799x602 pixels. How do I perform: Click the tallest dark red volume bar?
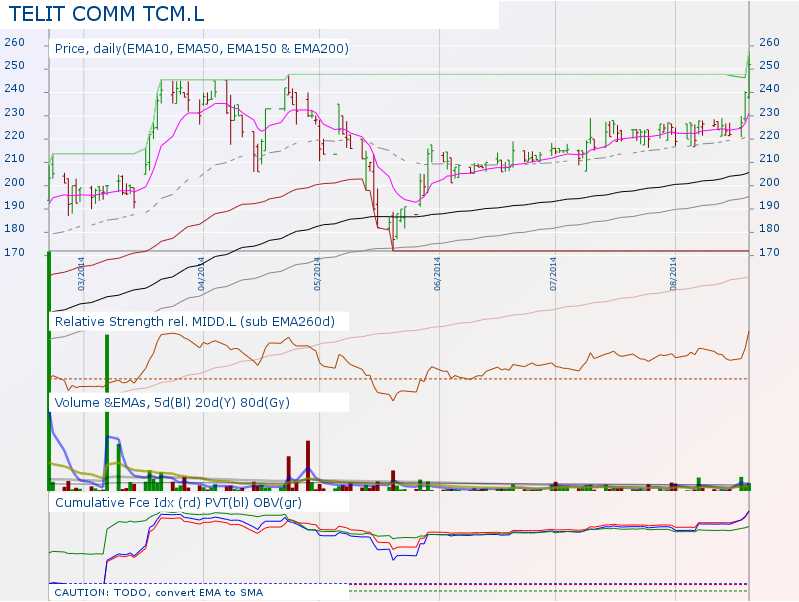tap(308, 465)
